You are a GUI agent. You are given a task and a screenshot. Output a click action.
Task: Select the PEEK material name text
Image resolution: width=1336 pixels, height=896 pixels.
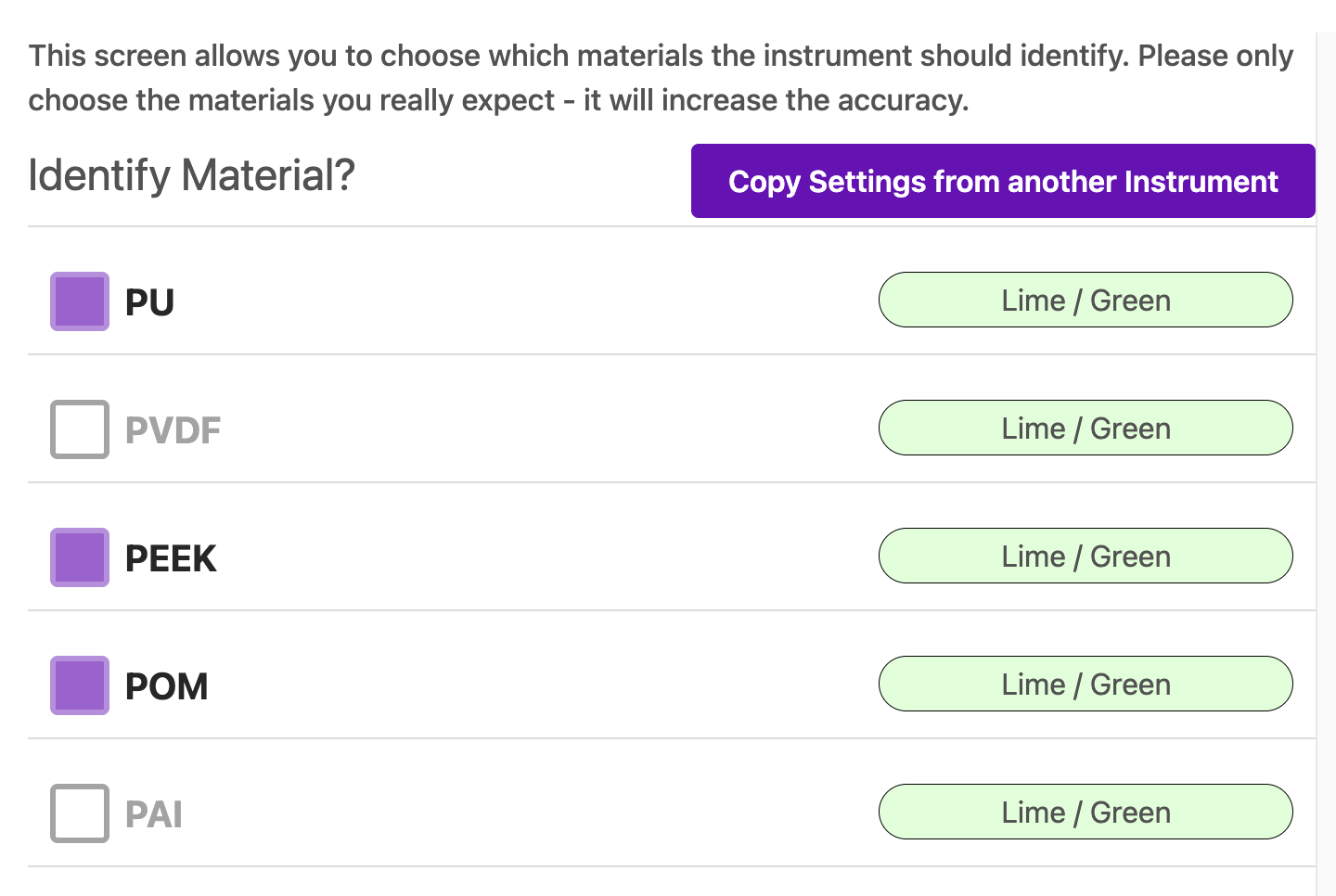click(171, 558)
